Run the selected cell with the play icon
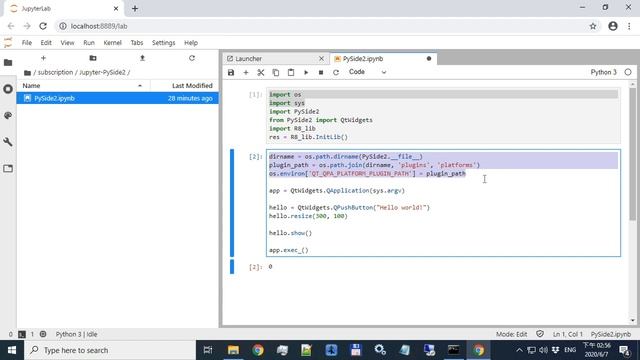The height and width of the screenshot is (360, 640). 306,72
